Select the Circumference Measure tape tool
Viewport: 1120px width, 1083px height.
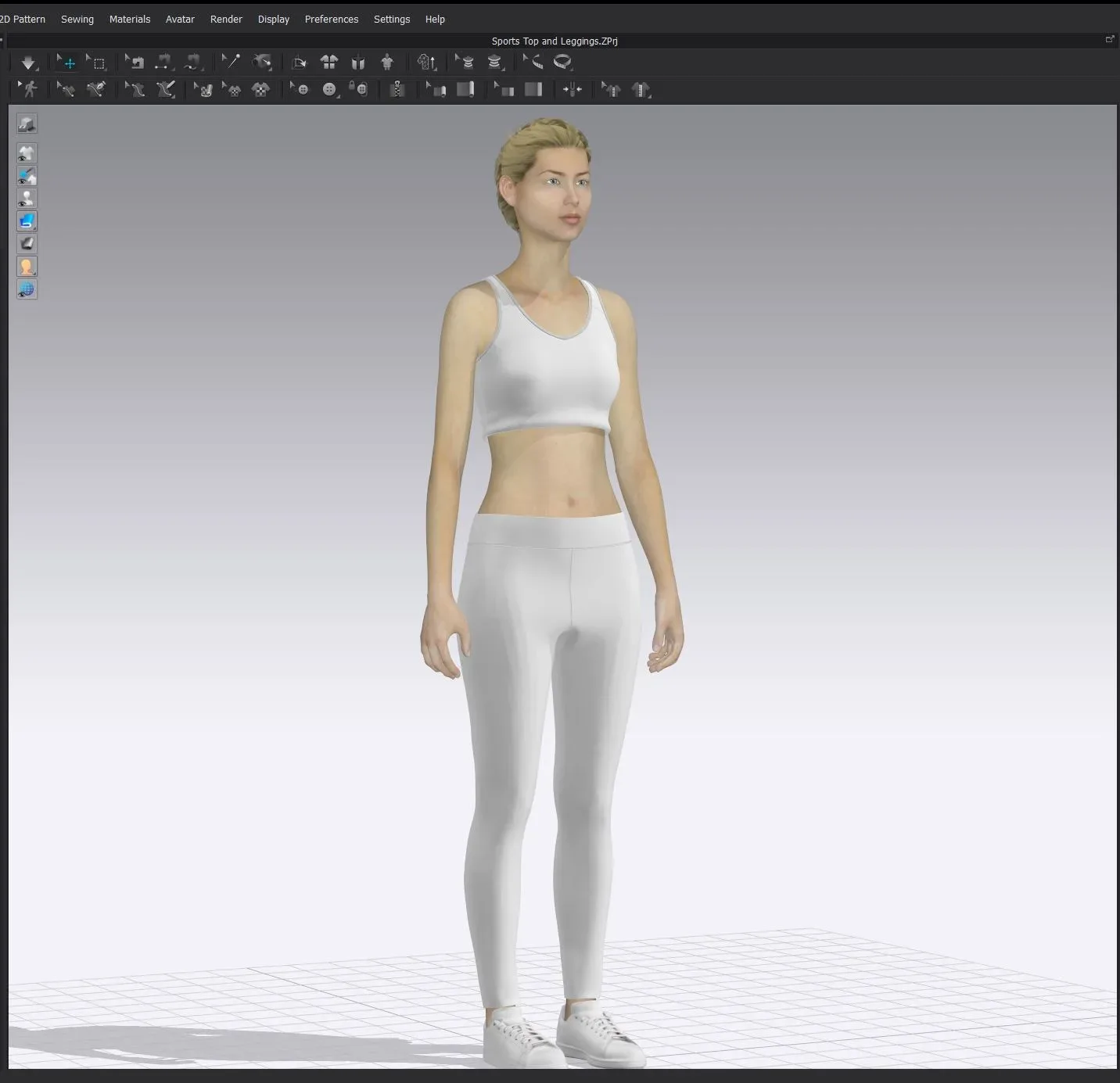562,63
